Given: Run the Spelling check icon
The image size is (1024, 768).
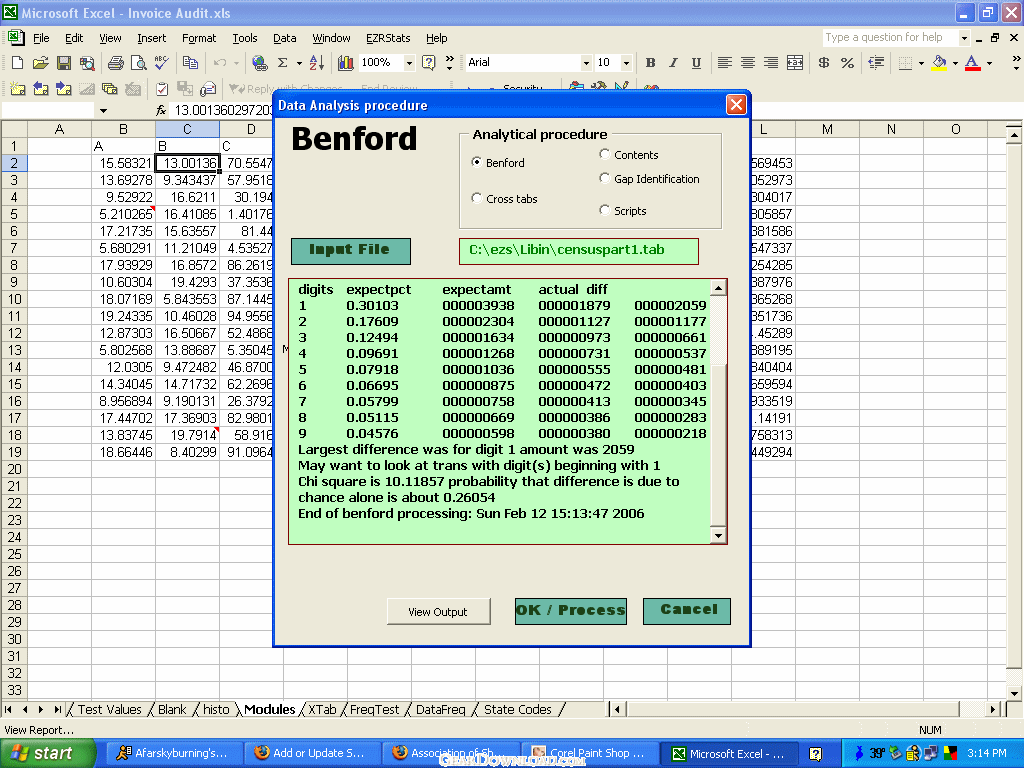Looking at the screenshot, I should (x=161, y=63).
